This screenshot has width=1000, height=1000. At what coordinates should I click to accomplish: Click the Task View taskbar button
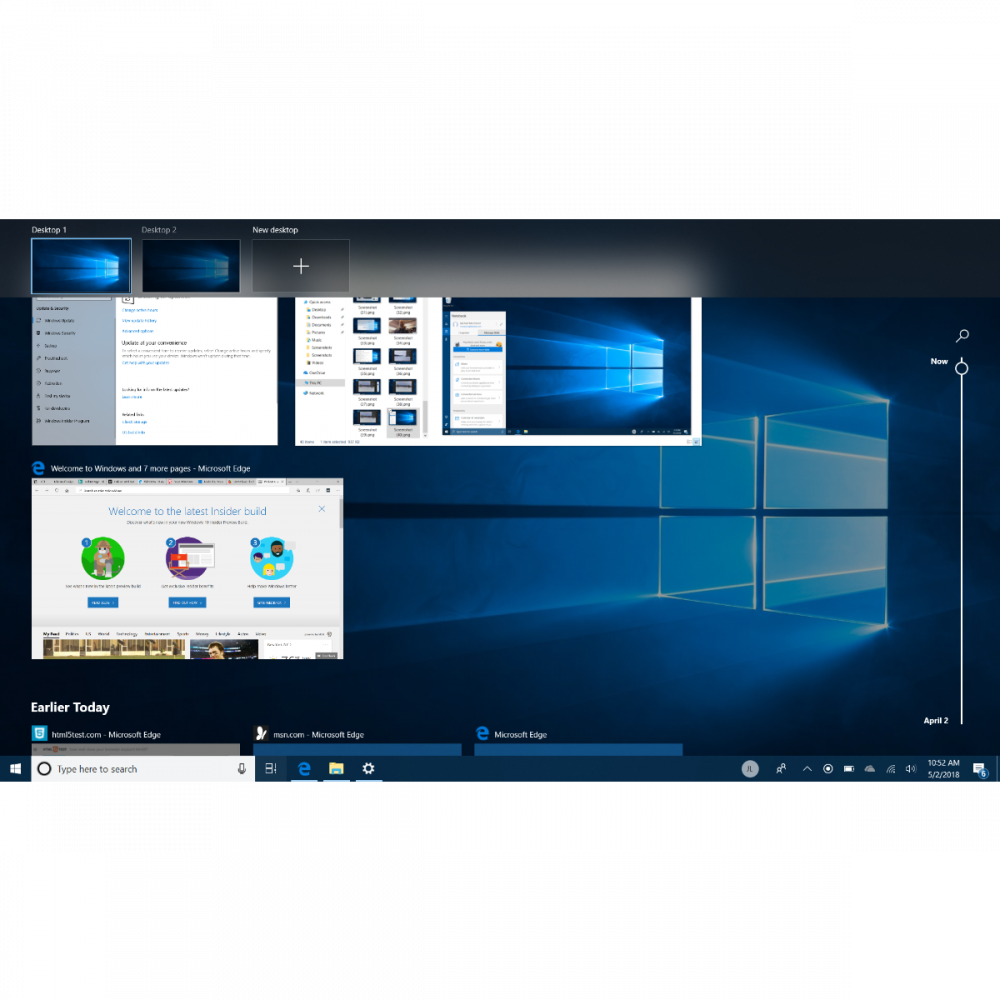coord(271,769)
